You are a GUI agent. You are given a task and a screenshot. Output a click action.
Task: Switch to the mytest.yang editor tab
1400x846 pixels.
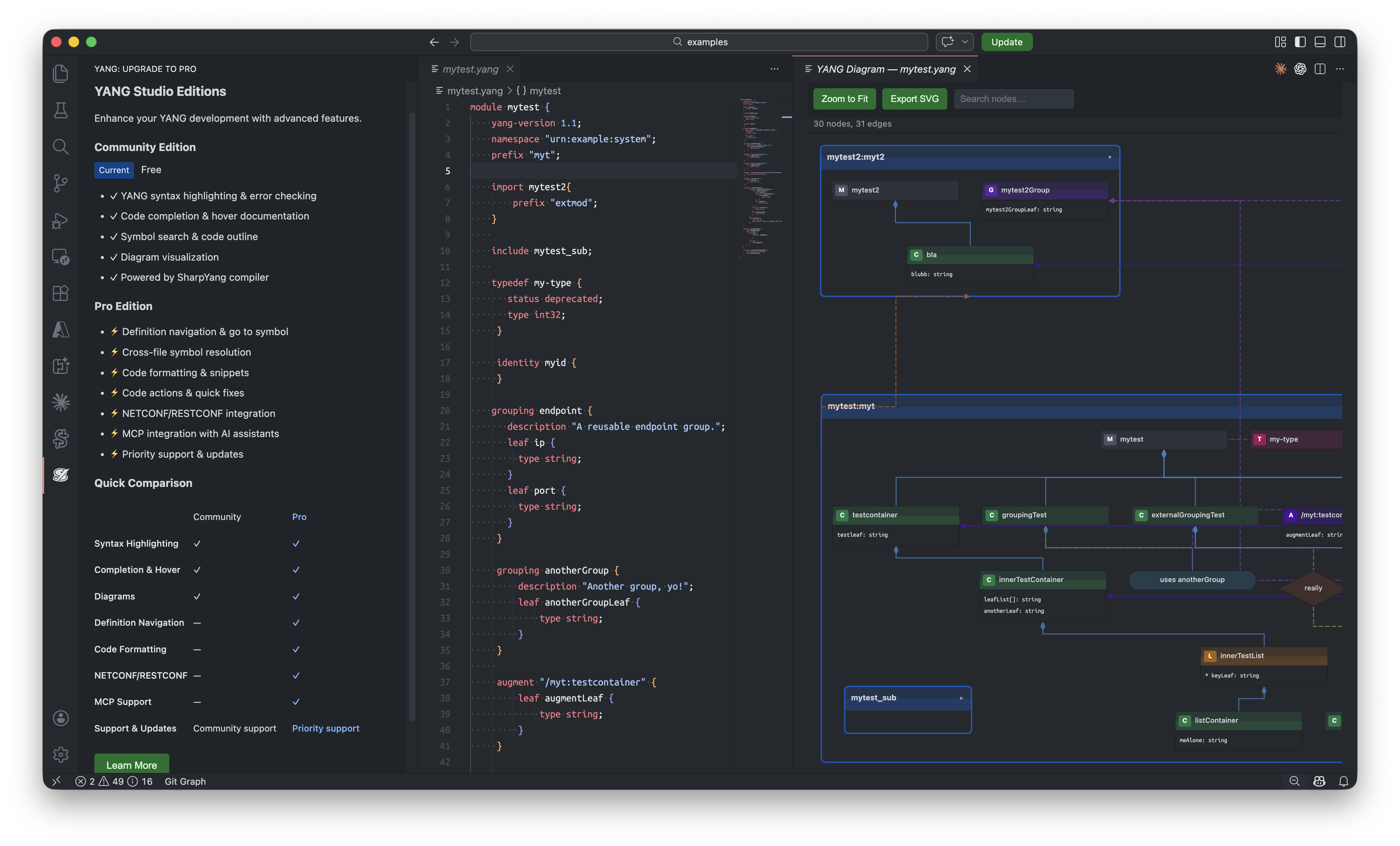(470, 69)
